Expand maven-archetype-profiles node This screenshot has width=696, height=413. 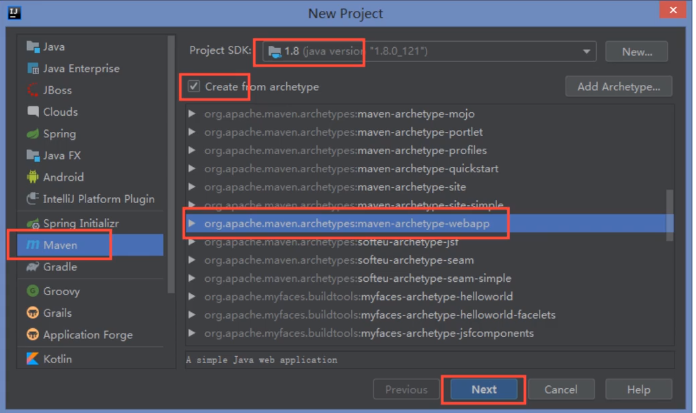click(x=192, y=150)
